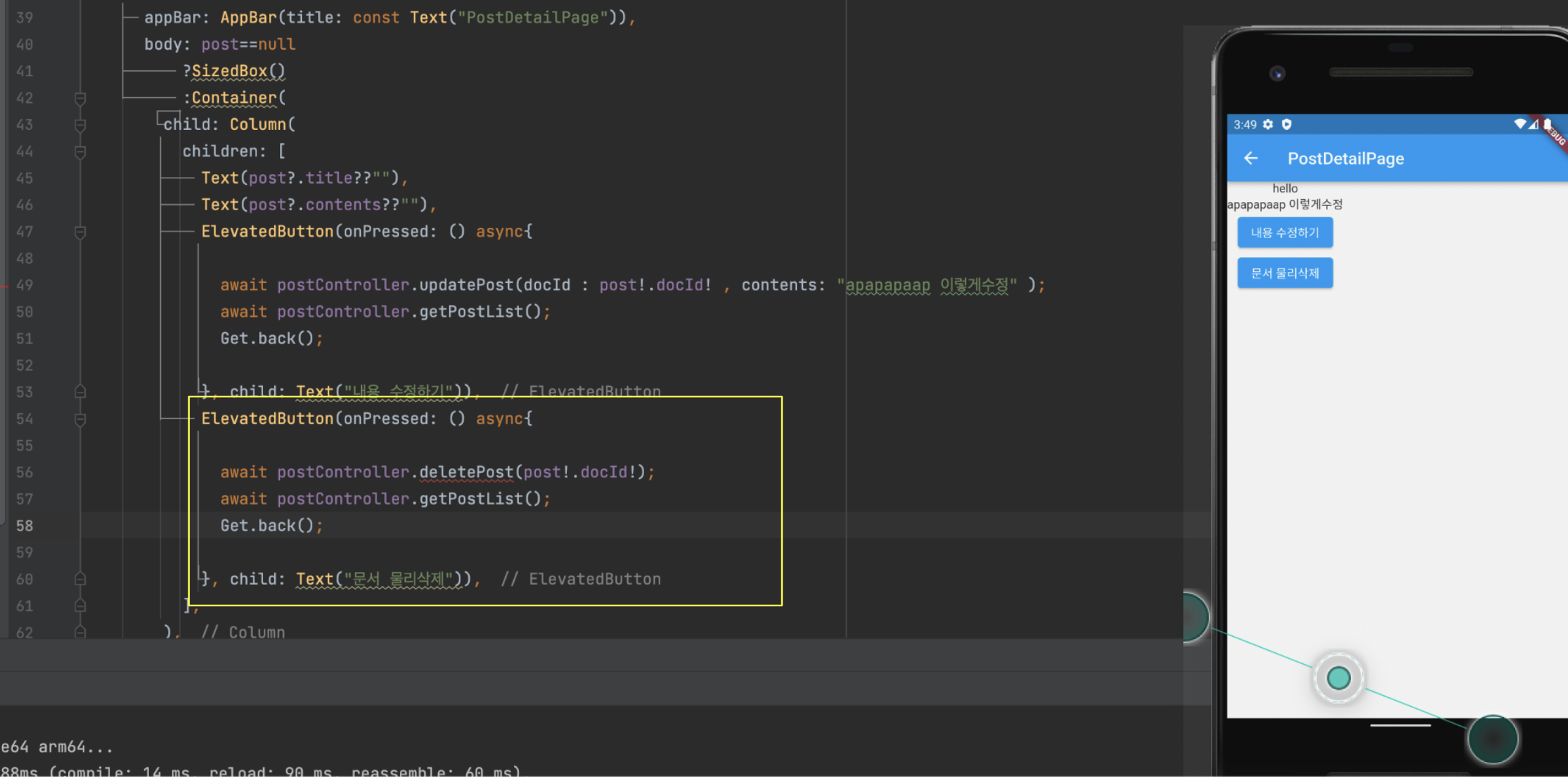Screen dimensions: 1568x781
Task: Tap the home gesture bar on emulator
Action: [1399, 725]
